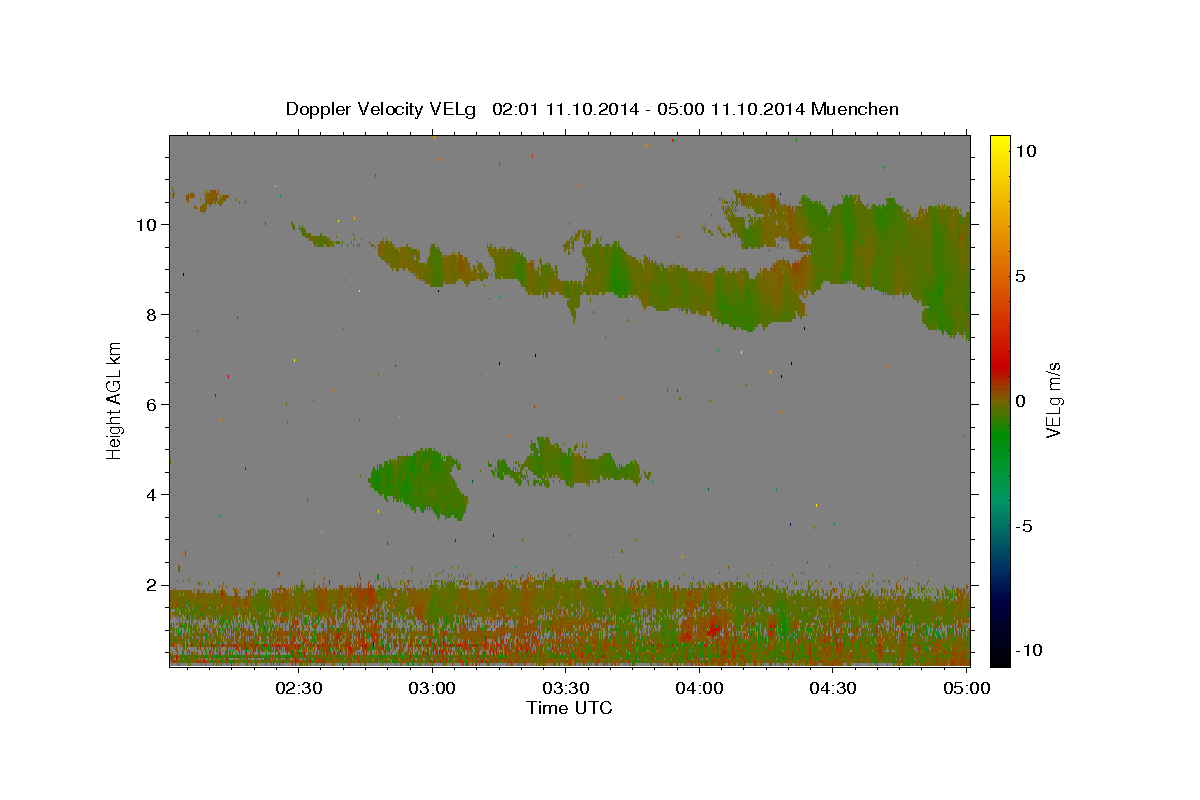Viewport: 1200px width, 800px height.
Task: Click colorbar value label 5
Action: 1020,275
